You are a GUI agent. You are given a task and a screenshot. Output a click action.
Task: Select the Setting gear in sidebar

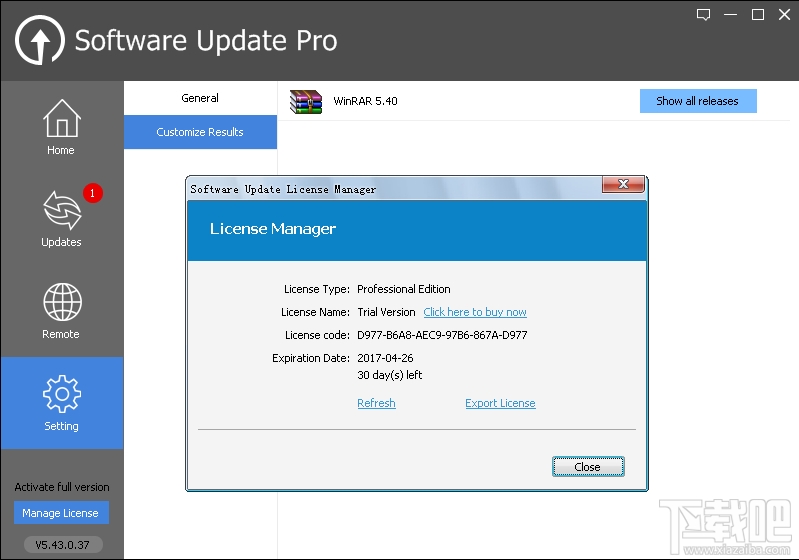pos(62,403)
